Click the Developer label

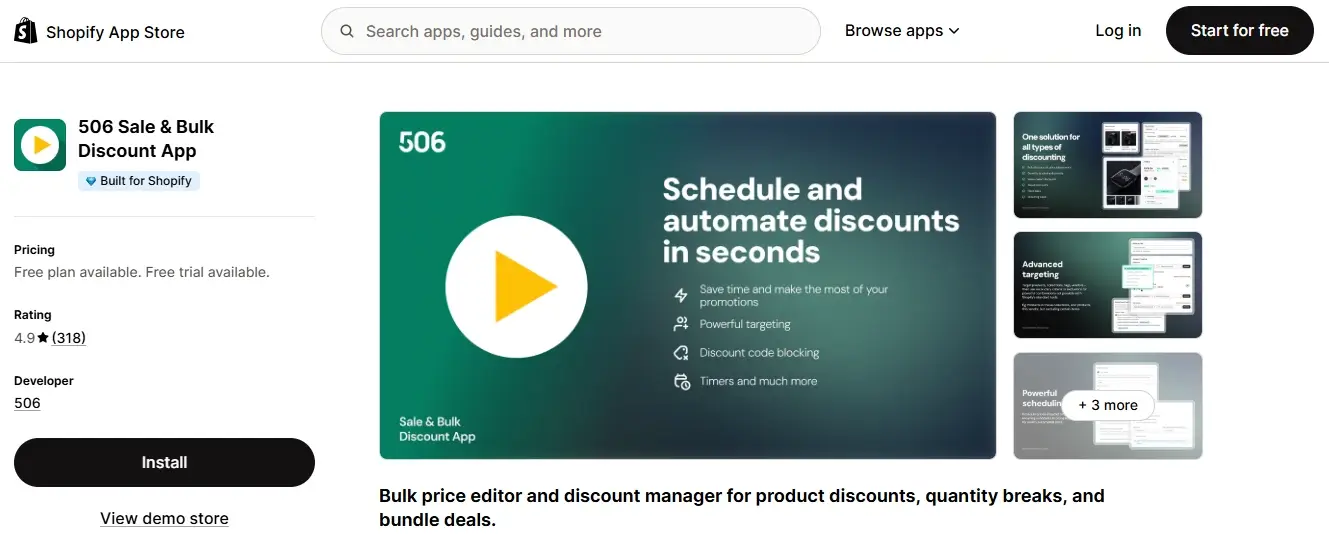(x=44, y=381)
